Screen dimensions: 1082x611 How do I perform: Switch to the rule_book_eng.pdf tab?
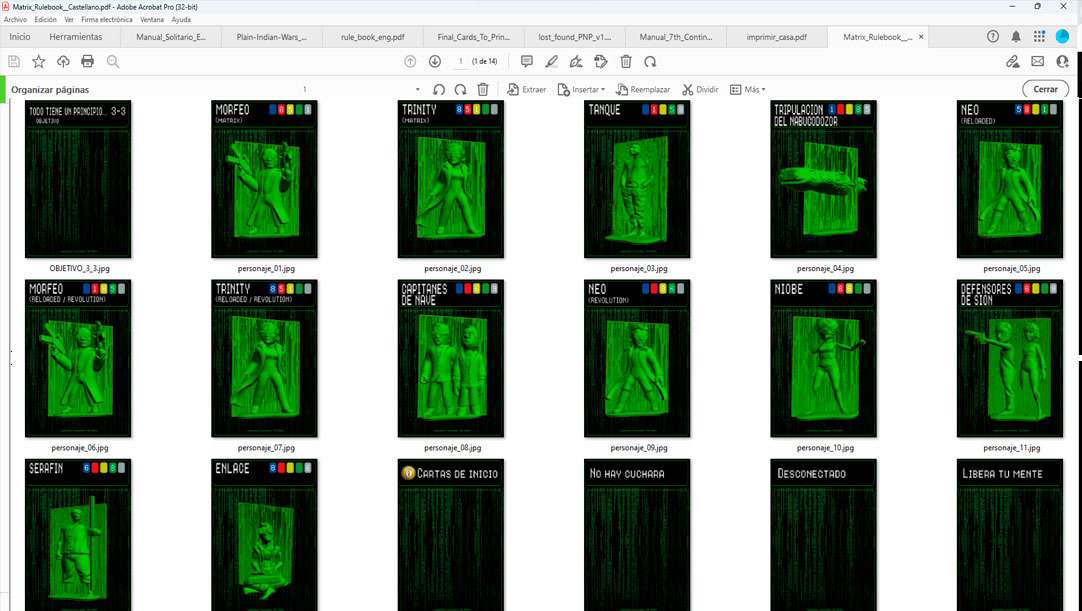(370, 37)
